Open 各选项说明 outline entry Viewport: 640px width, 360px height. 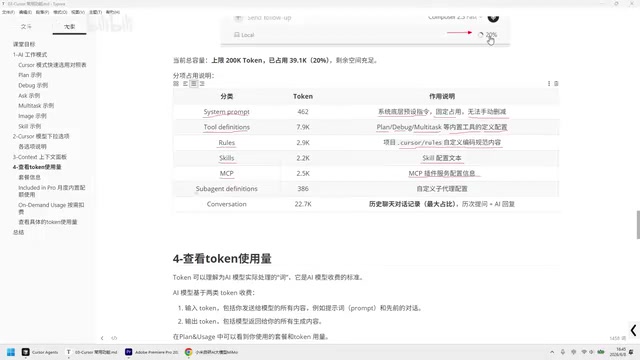32,147
